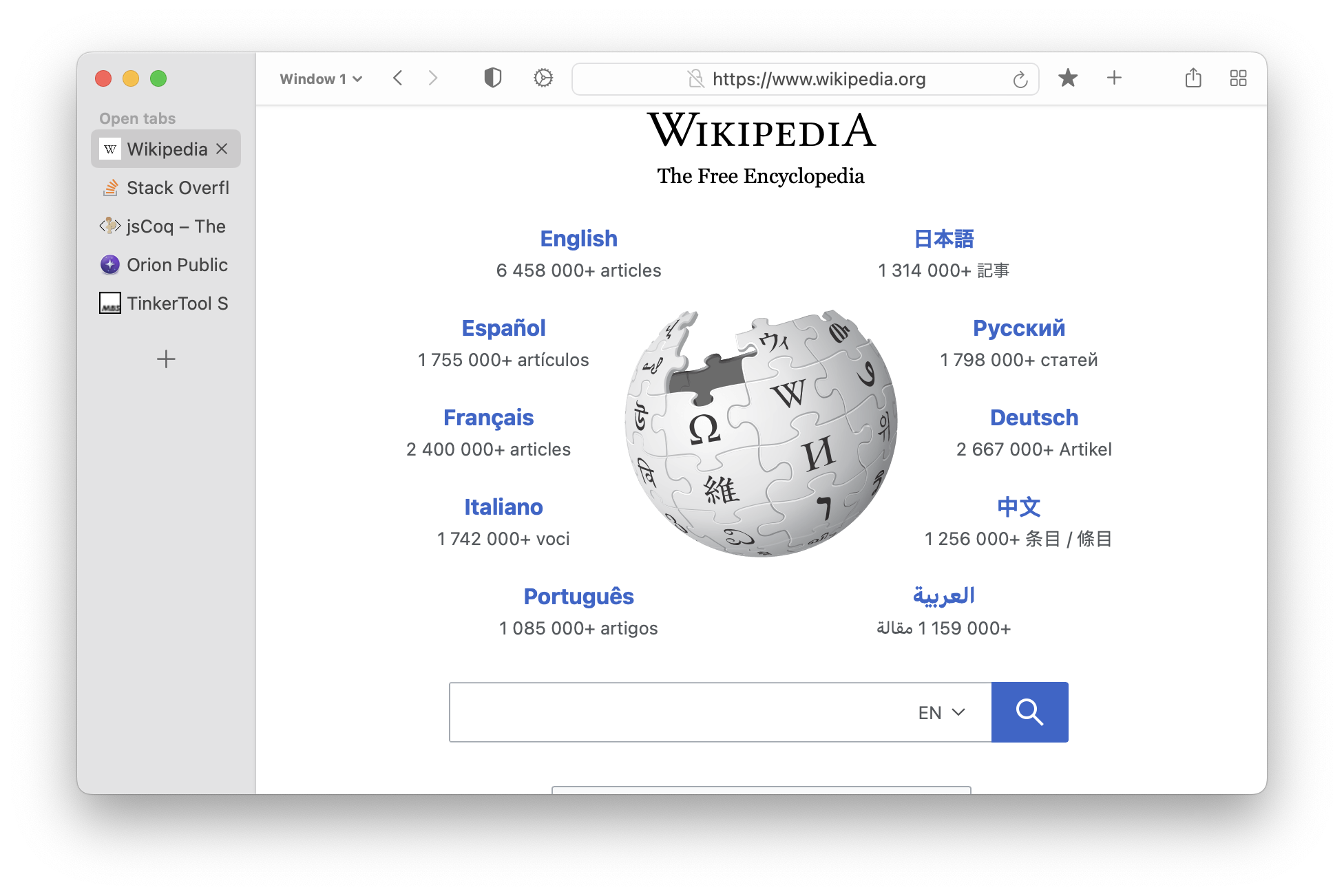1344x896 pixels.
Task: Open the Deutsch Wikipedia link
Action: (x=1033, y=418)
